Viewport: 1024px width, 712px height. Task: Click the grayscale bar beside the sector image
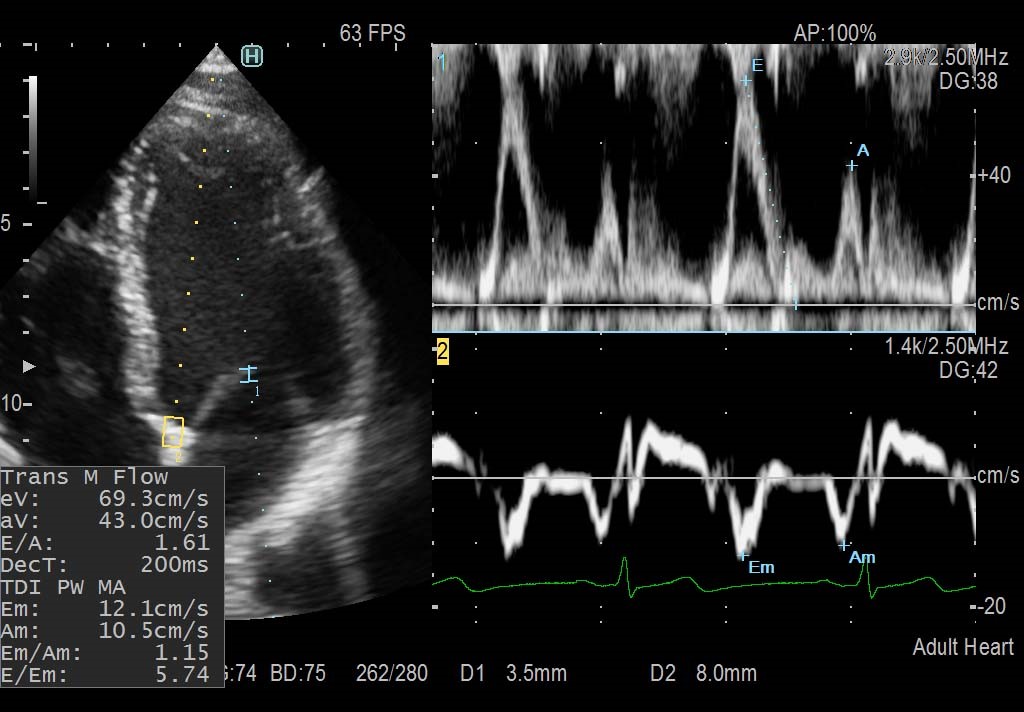pyautogui.click(x=33, y=137)
